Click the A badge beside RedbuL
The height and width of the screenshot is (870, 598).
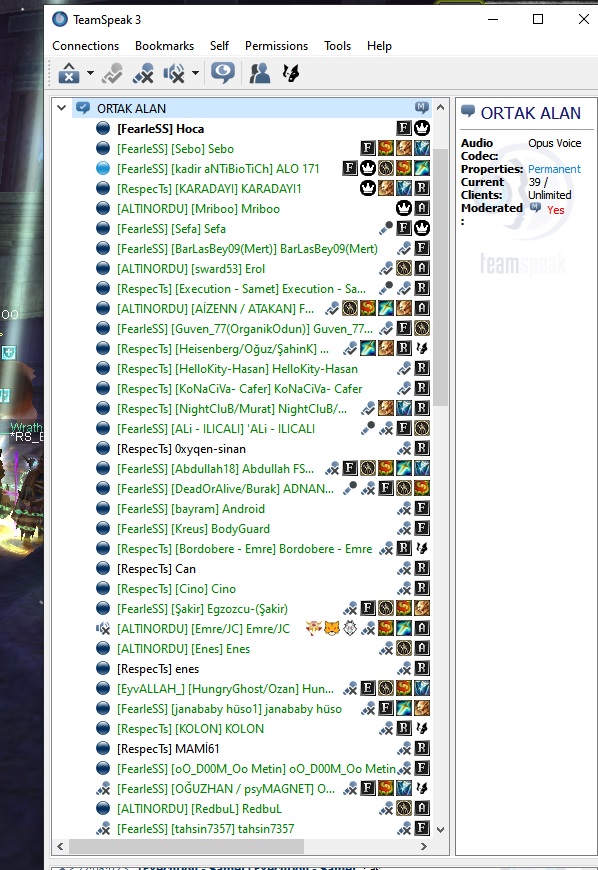tap(422, 807)
